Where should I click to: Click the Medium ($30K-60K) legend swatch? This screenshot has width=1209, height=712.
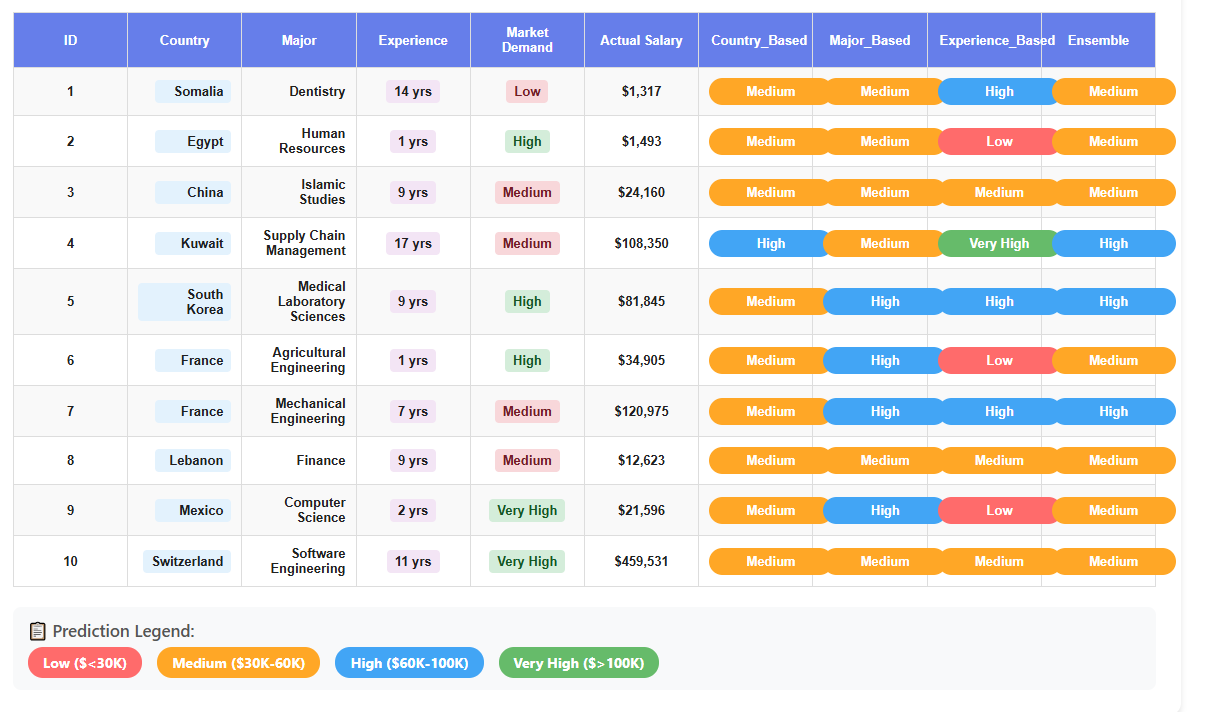click(x=238, y=663)
